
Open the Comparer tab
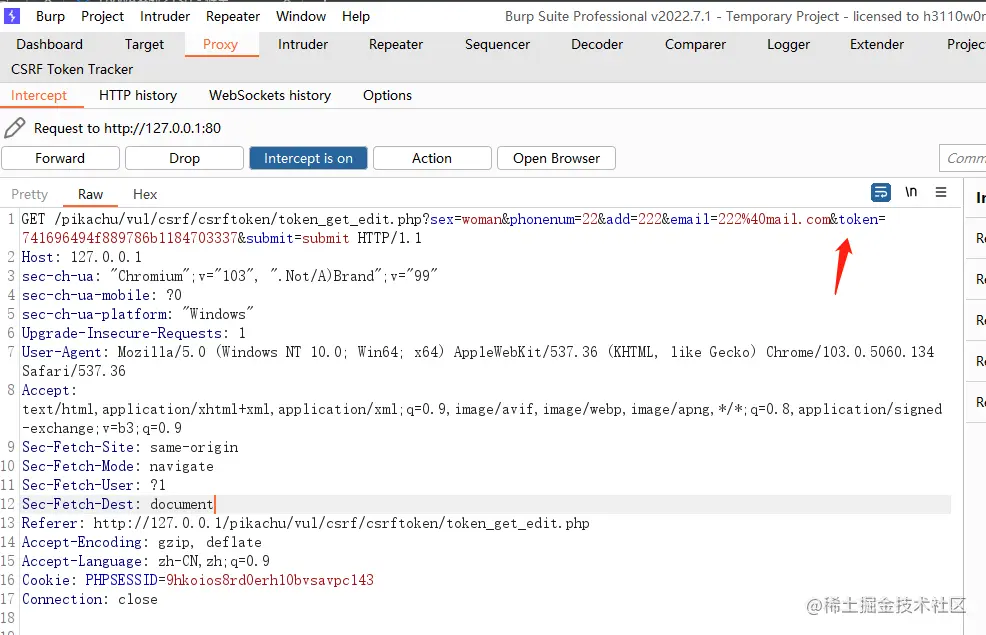695,44
